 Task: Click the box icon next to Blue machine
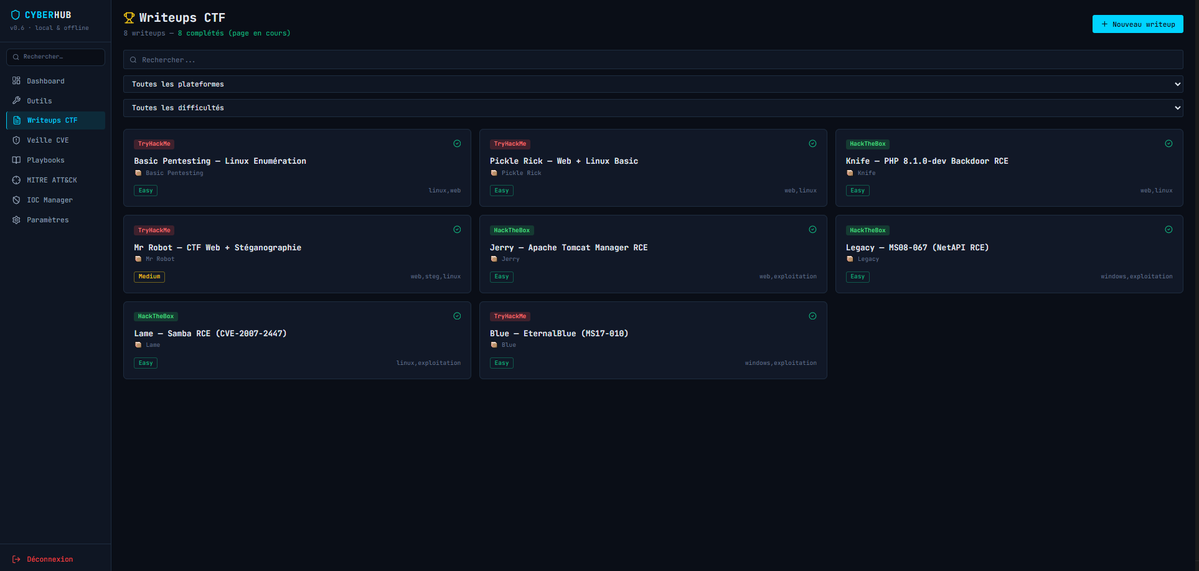tap(494, 346)
